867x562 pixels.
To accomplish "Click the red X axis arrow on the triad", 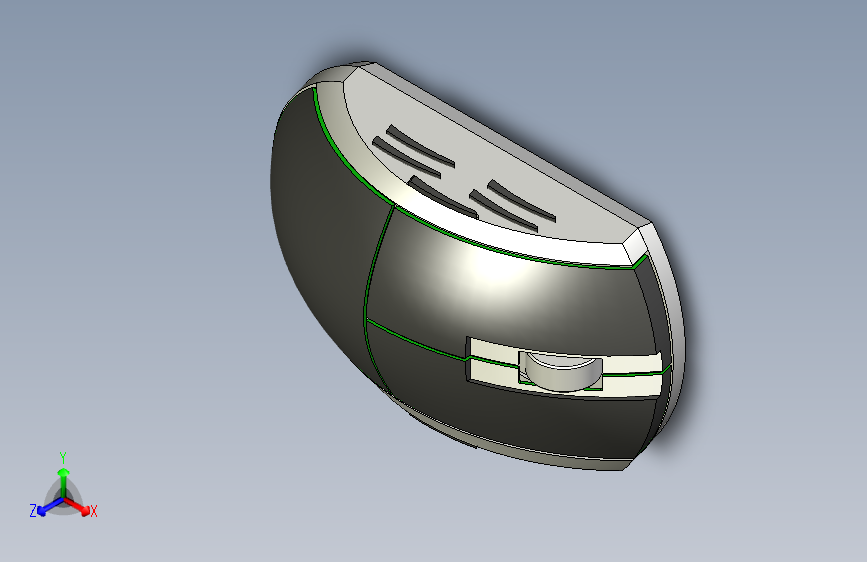I will tap(76, 506).
